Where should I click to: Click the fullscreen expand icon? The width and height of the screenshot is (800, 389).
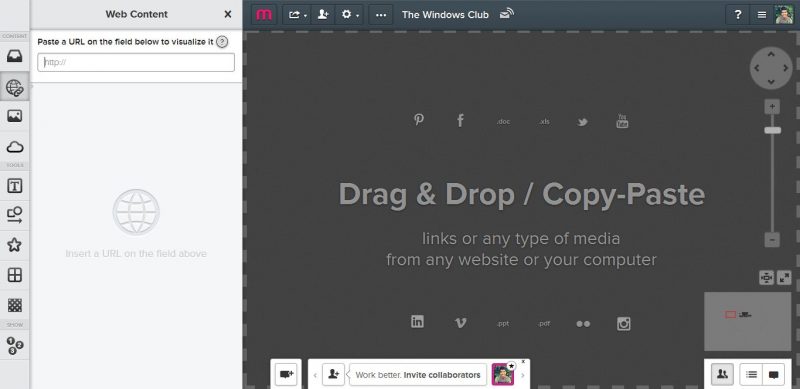click(x=784, y=277)
